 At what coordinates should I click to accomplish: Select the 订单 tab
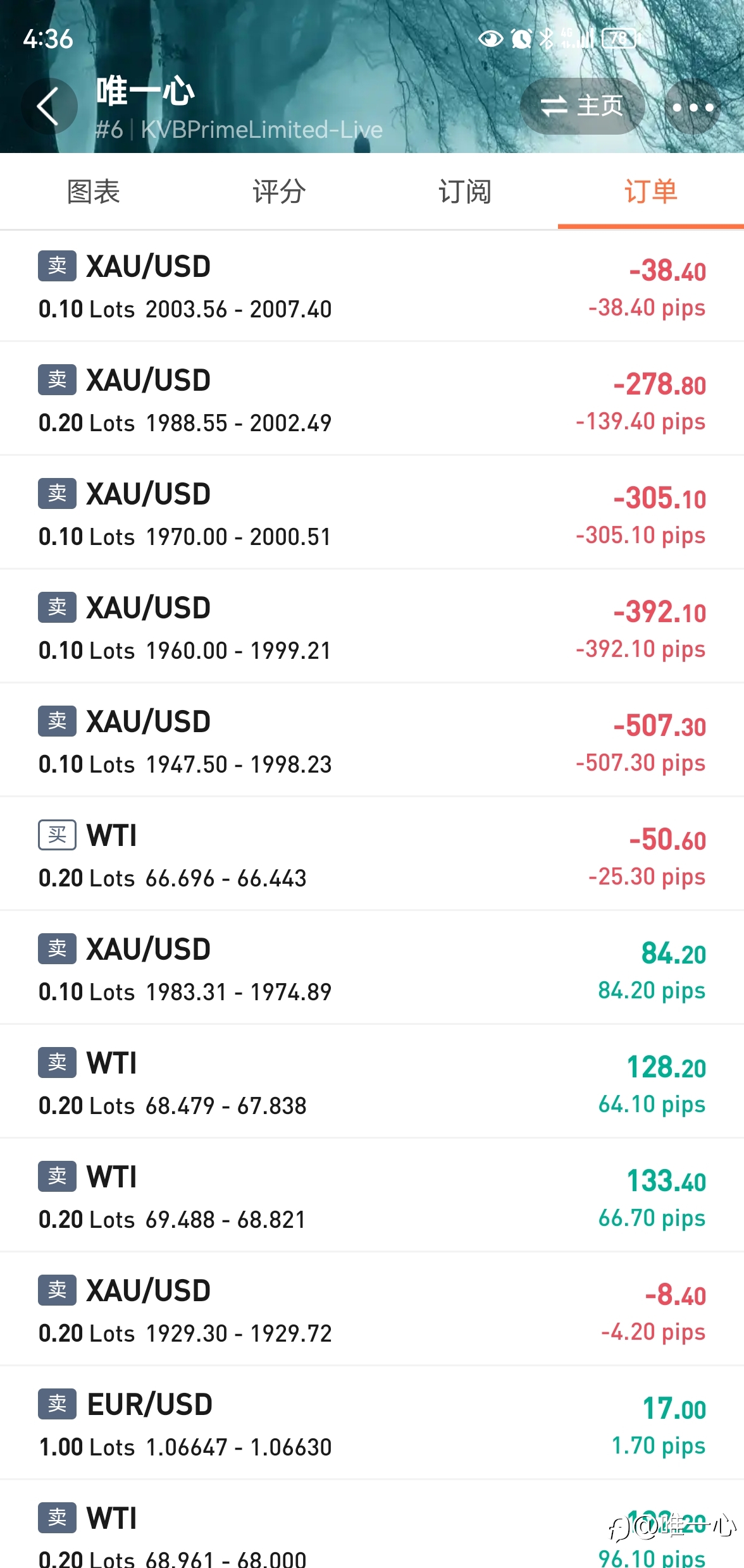651,192
